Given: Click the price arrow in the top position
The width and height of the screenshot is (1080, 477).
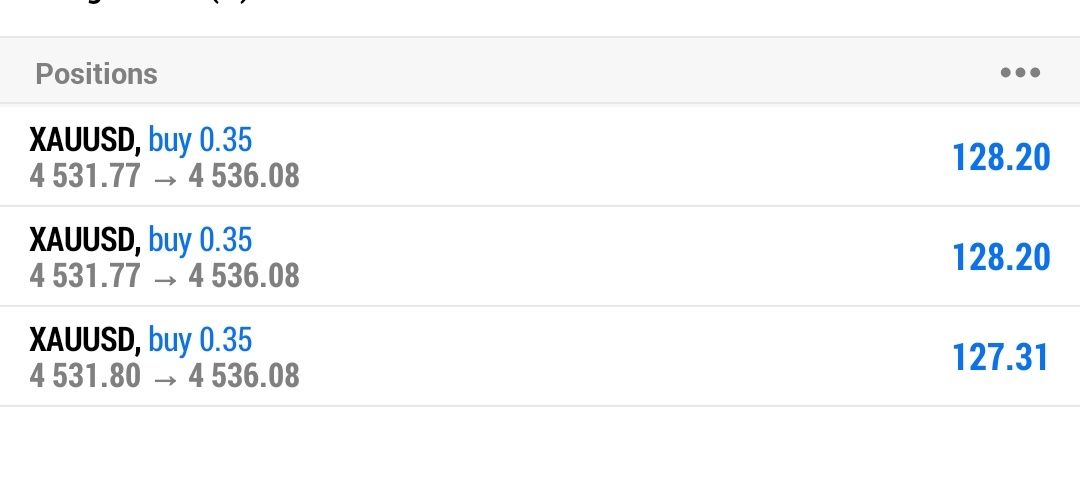Looking at the screenshot, I should pos(164,177).
